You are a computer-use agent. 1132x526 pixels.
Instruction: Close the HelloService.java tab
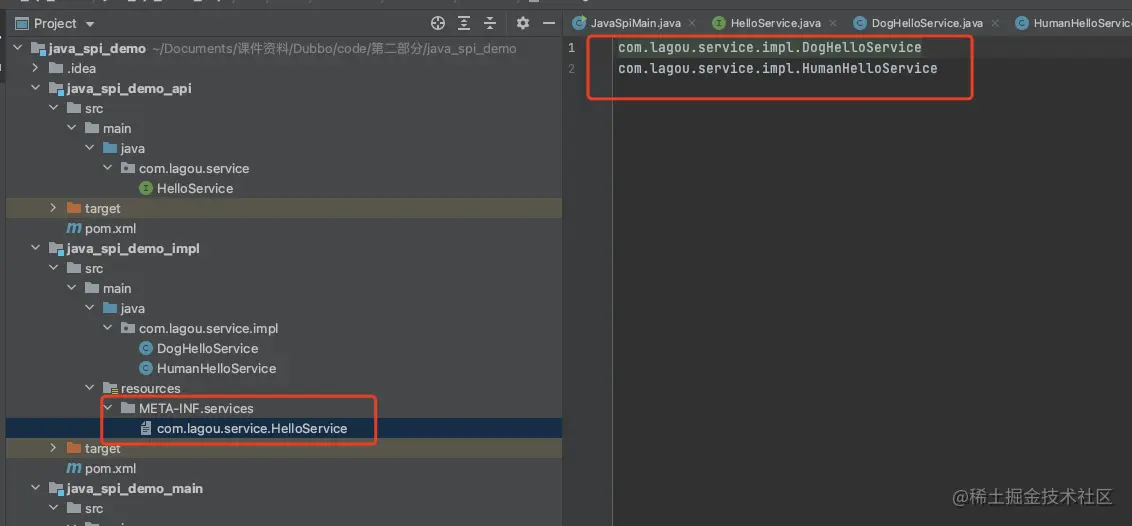[x=832, y=24]
